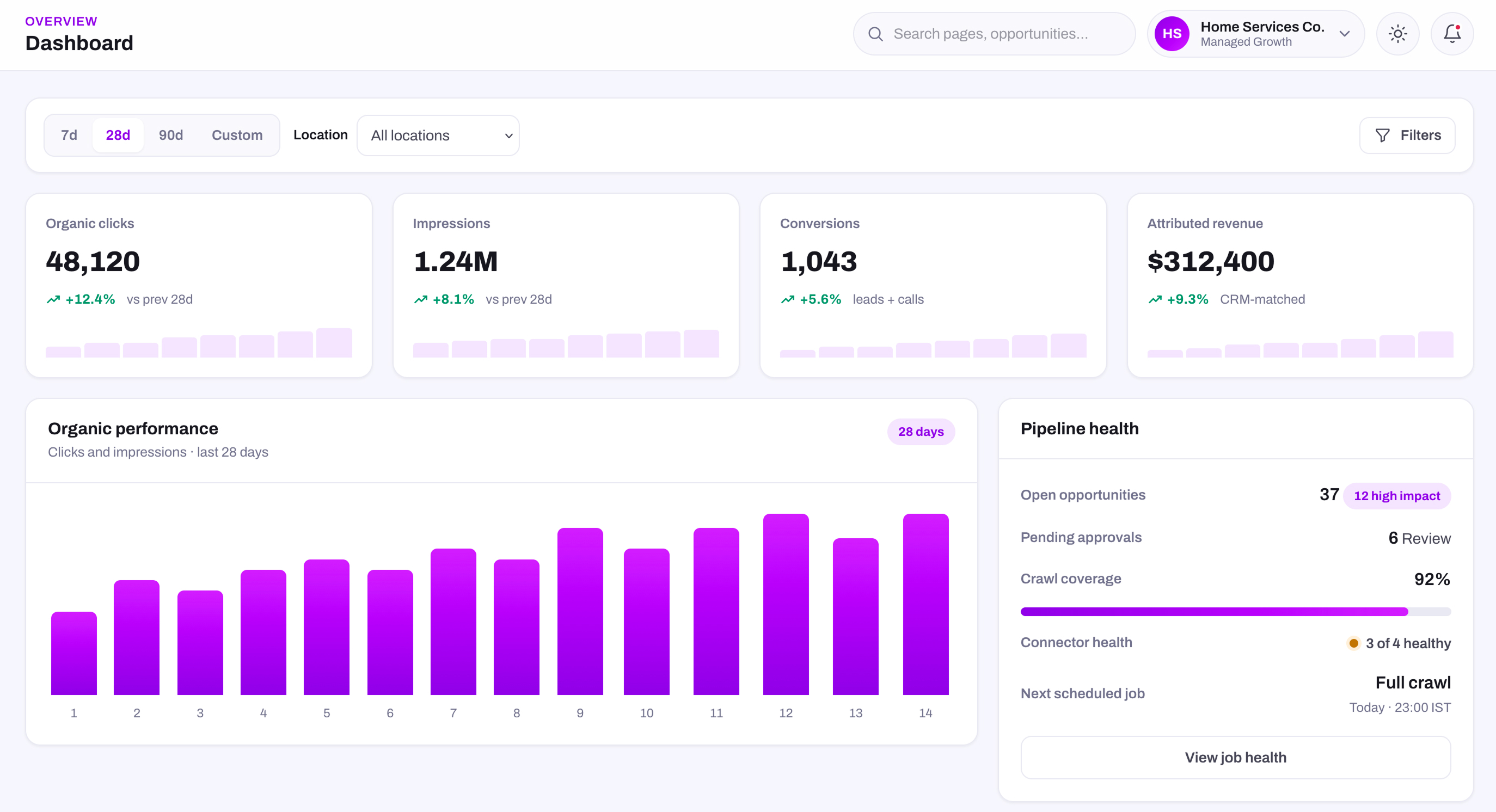Open the All locations dropdown
This screenshot has width=1496, height=812.
(438, 135)
